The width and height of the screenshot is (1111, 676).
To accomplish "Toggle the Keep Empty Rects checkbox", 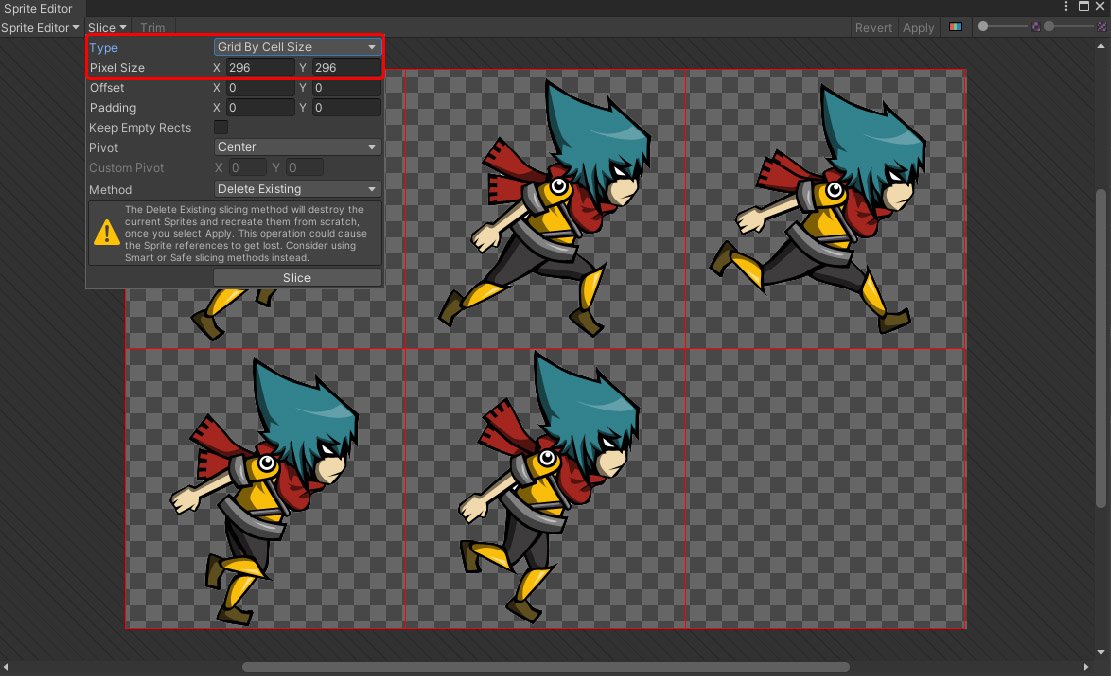I will [x=221, y=127].
